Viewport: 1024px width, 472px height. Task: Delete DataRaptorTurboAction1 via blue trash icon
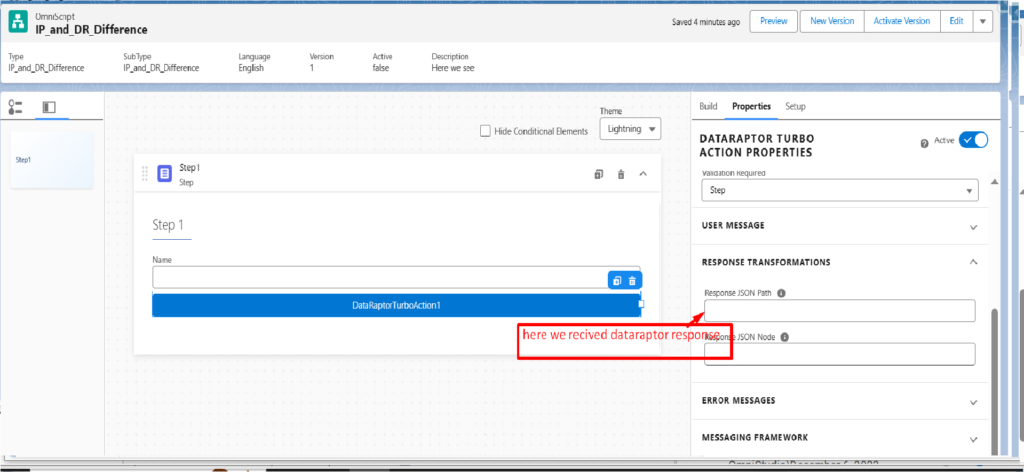pos(632,281)
